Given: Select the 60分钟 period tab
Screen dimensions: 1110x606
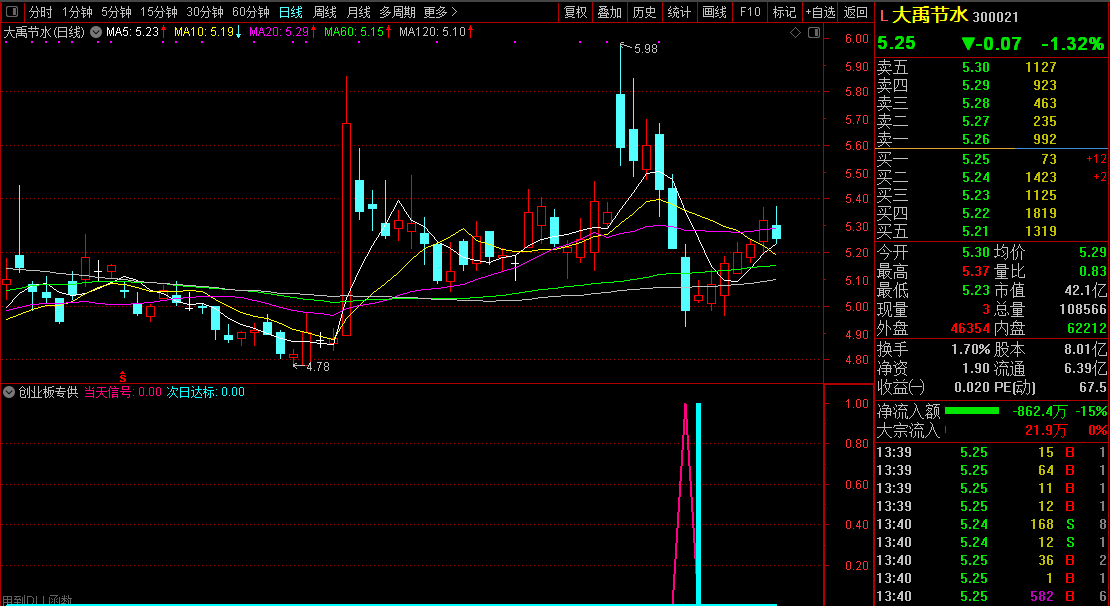Looking at the screenshot, I should [x=250, y=12].
